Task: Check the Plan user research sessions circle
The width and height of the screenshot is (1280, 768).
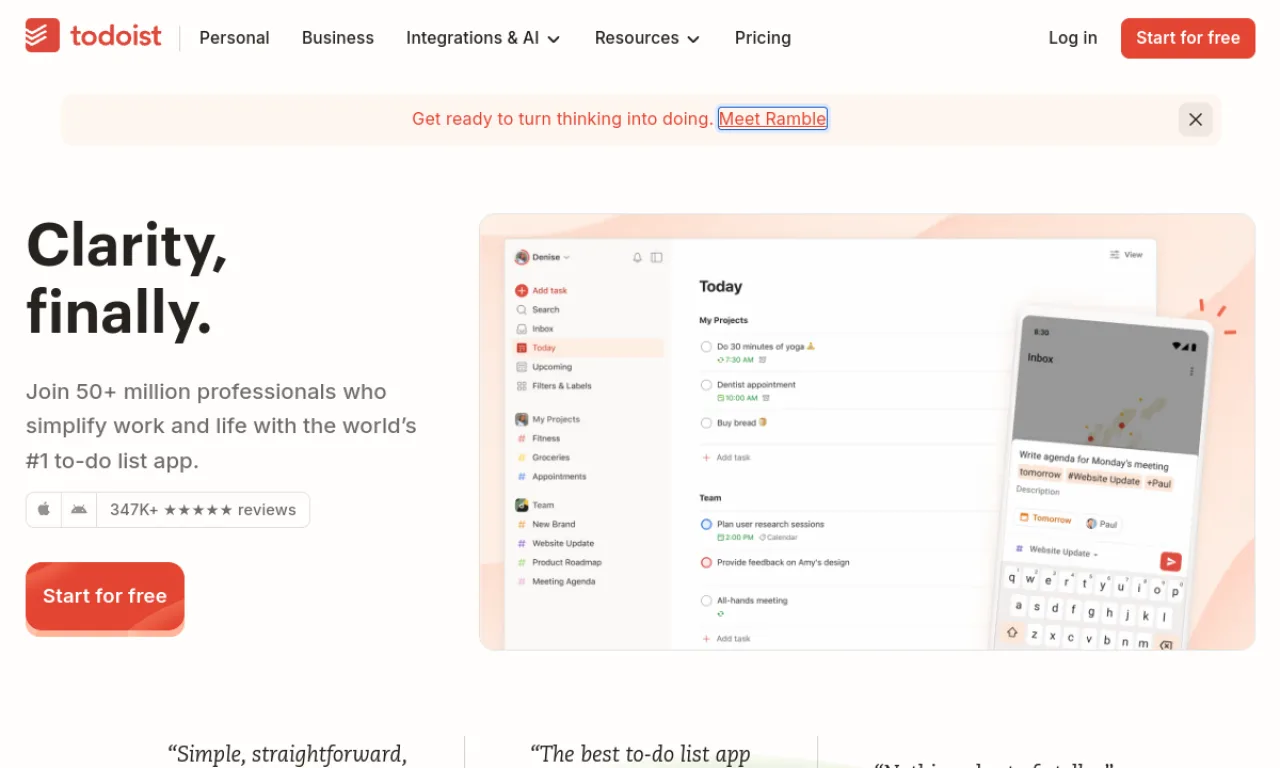Action: point(706,524)
